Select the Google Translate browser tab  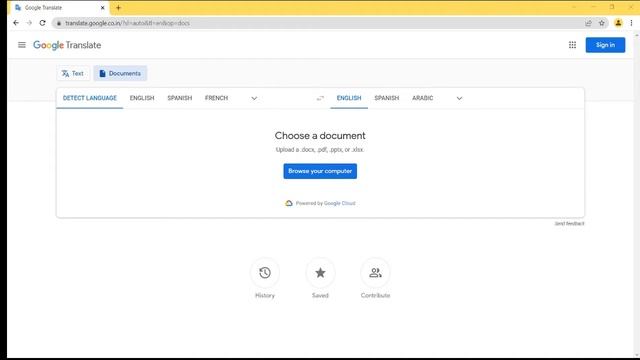[57, 8]
